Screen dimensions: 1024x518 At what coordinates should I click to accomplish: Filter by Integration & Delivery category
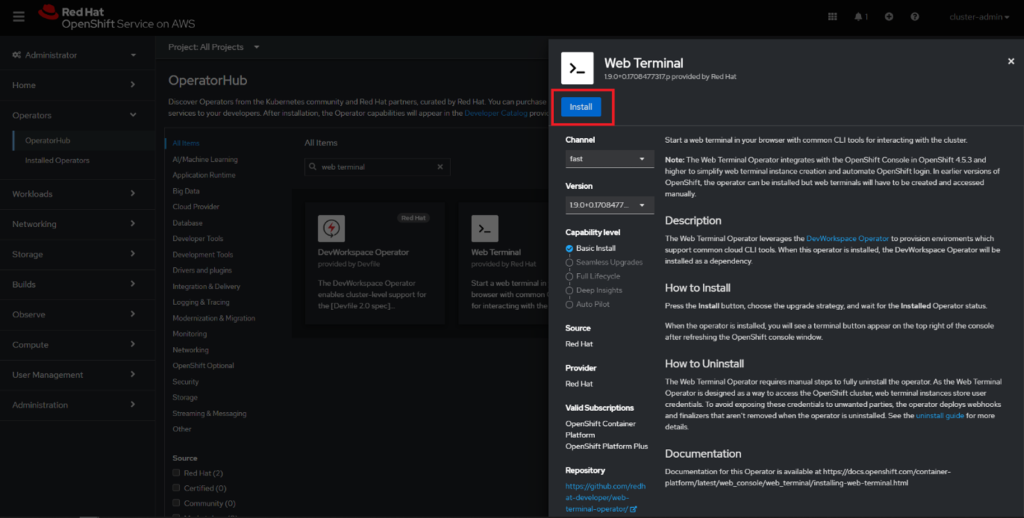(x=206, y=286)
